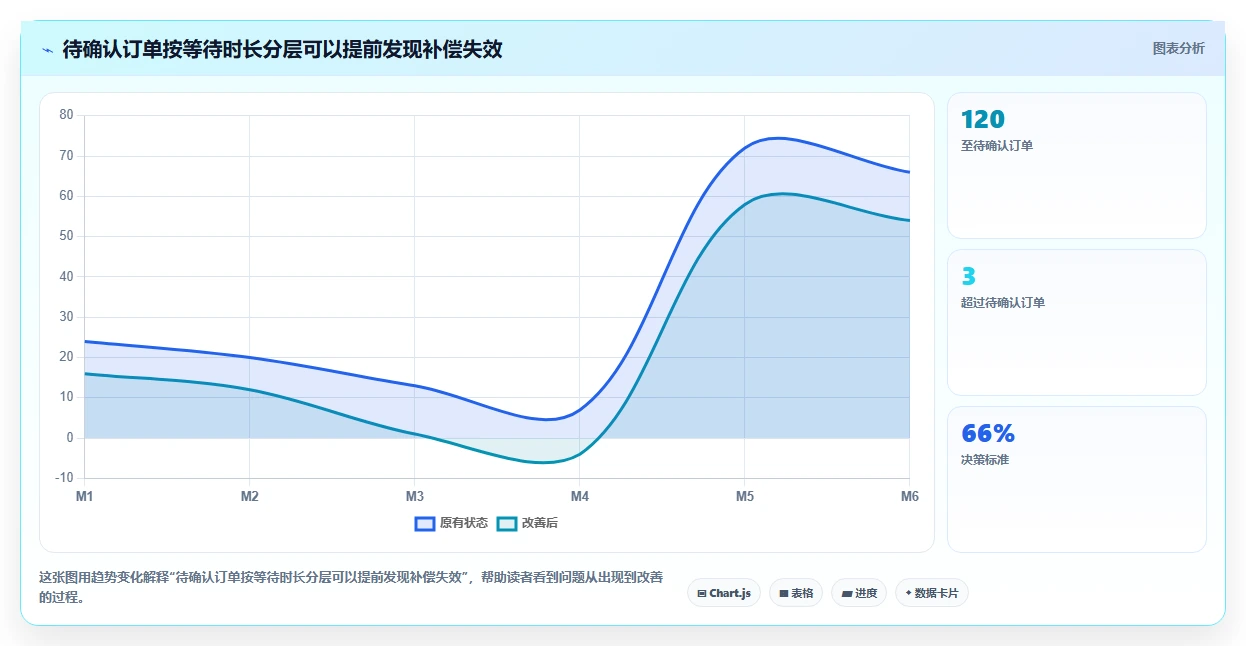Click the lightning icon beside the title
The image size is (1246, 646).
[47, 49]
